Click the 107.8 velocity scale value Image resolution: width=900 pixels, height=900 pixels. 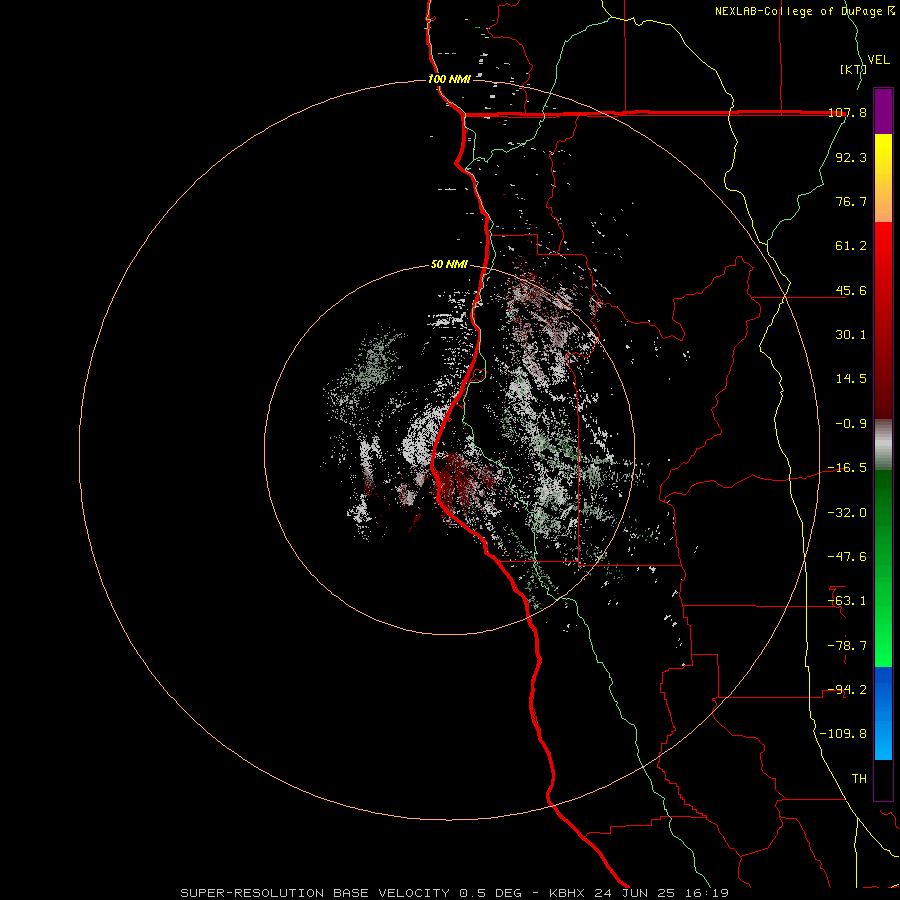click(847, 113)
